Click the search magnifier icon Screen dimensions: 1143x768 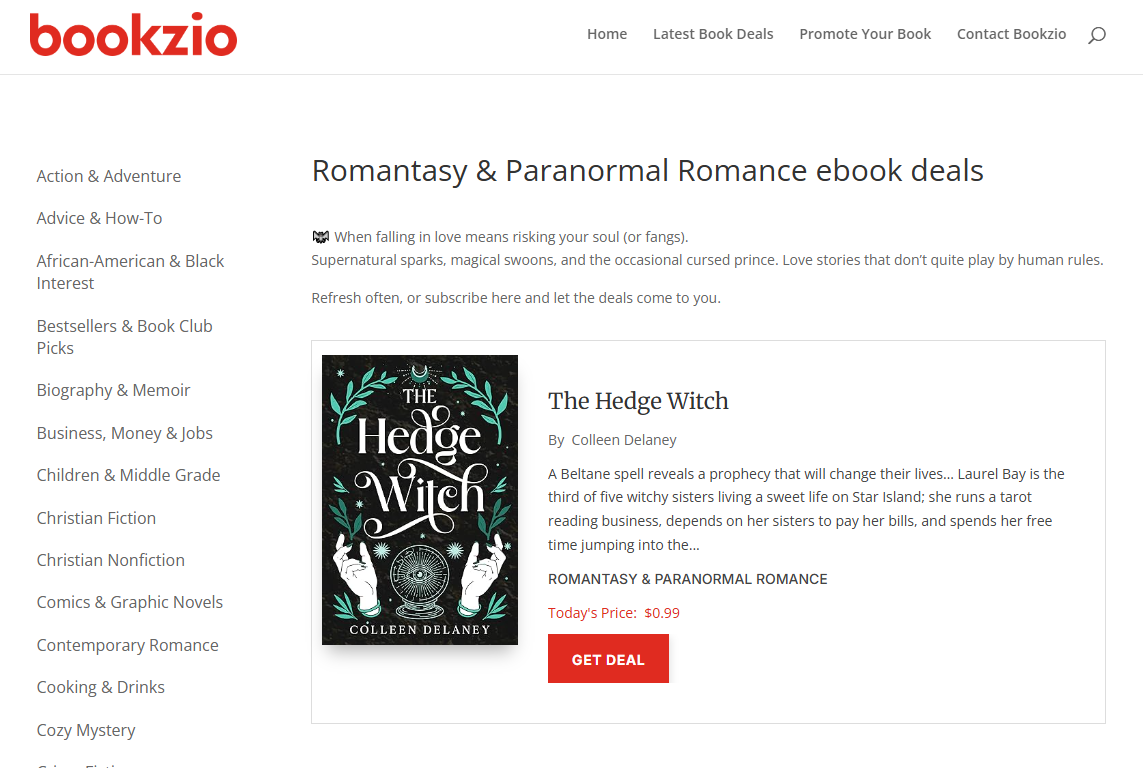coord(1096,35)
